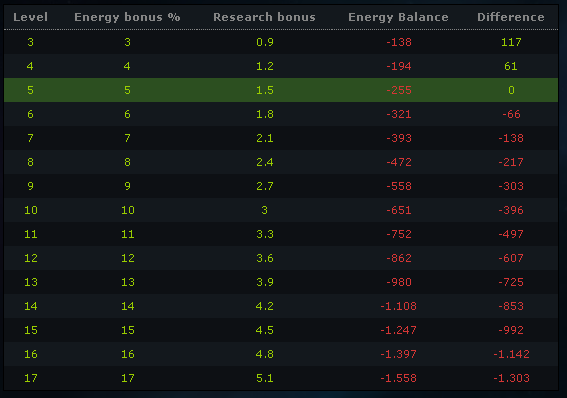Click the Research bonus value 1.2
567x398 pixels.
(x=265, y=66)
